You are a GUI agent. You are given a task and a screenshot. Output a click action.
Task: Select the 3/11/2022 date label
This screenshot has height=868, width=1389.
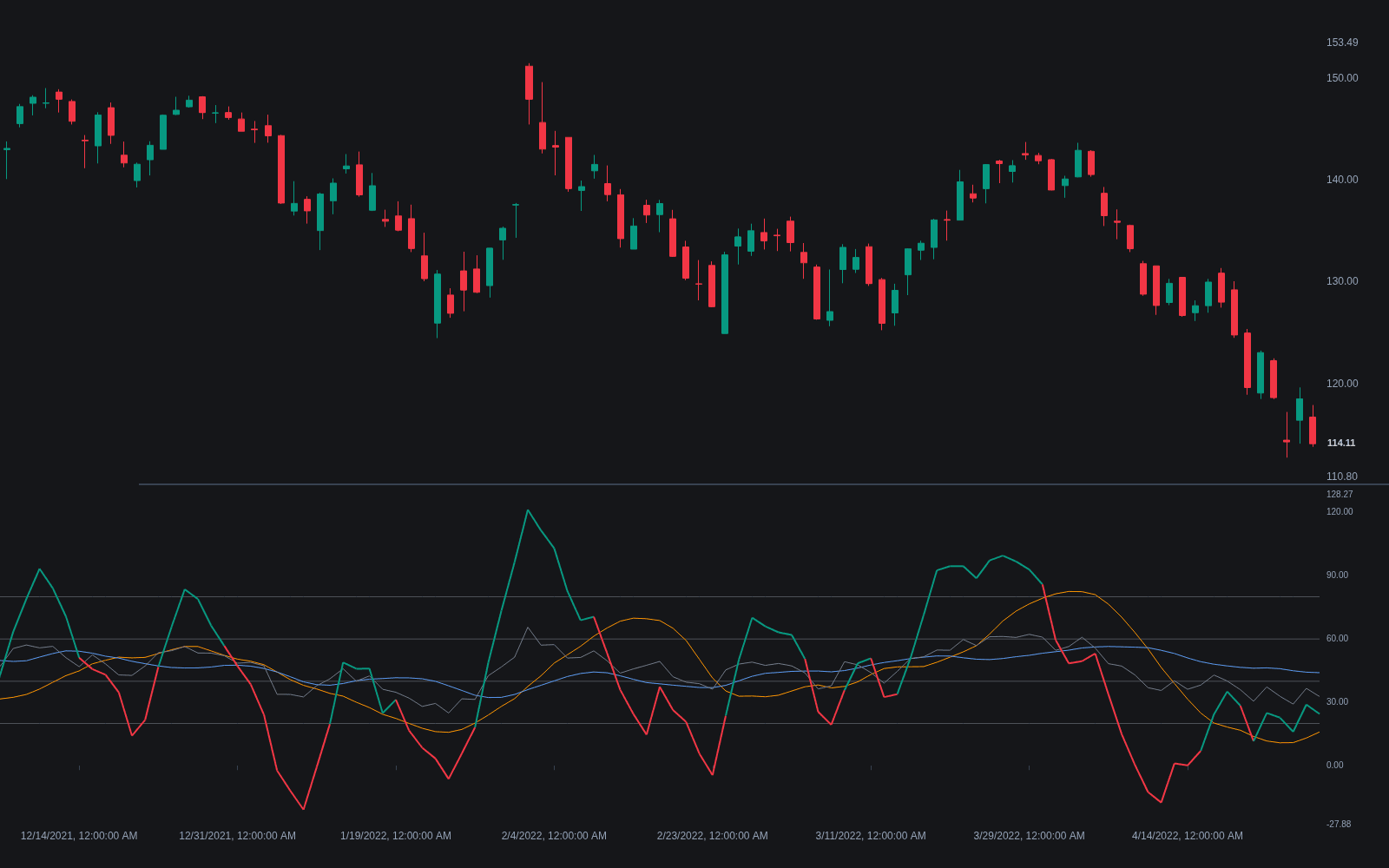(x=871, y=836)
